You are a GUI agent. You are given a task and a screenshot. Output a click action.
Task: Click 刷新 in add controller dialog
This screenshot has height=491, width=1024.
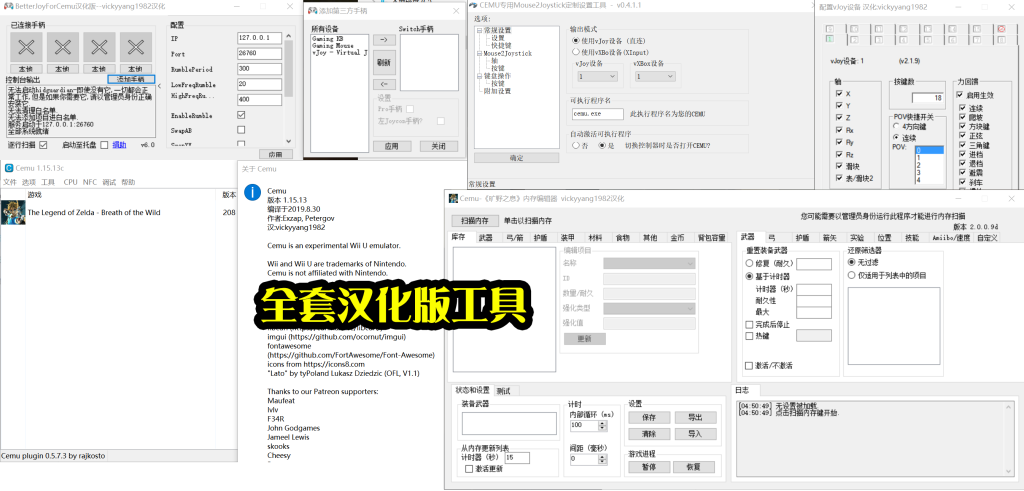384,63
